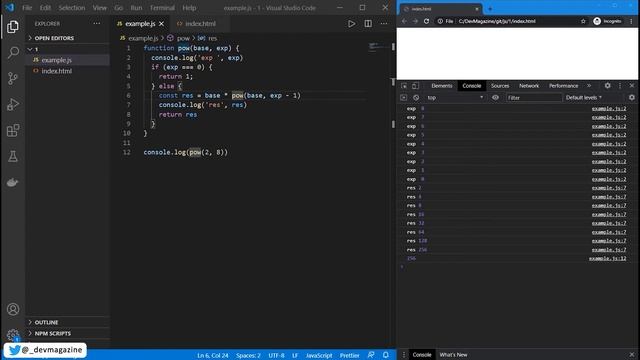Open DevTools customize three-dot menu
Image resolution: width=640 pixels, height=360 pixels.
click(620, 86)
